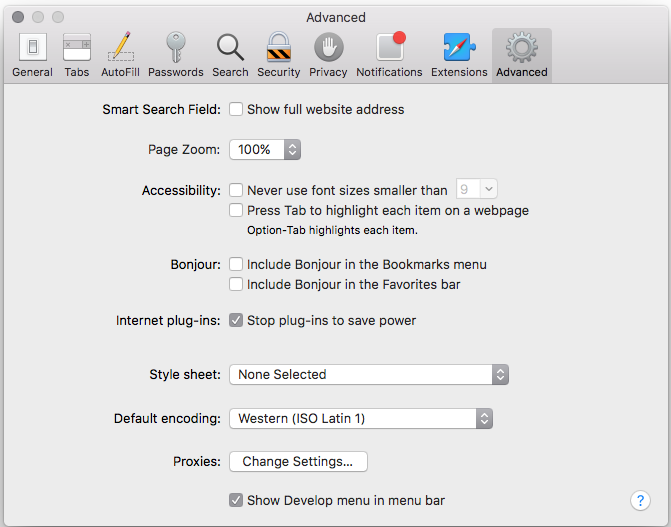Screen dimensions: 671x527
Task: Open the Style sheet None Selected popup
Action: click(x=369, y=375)
